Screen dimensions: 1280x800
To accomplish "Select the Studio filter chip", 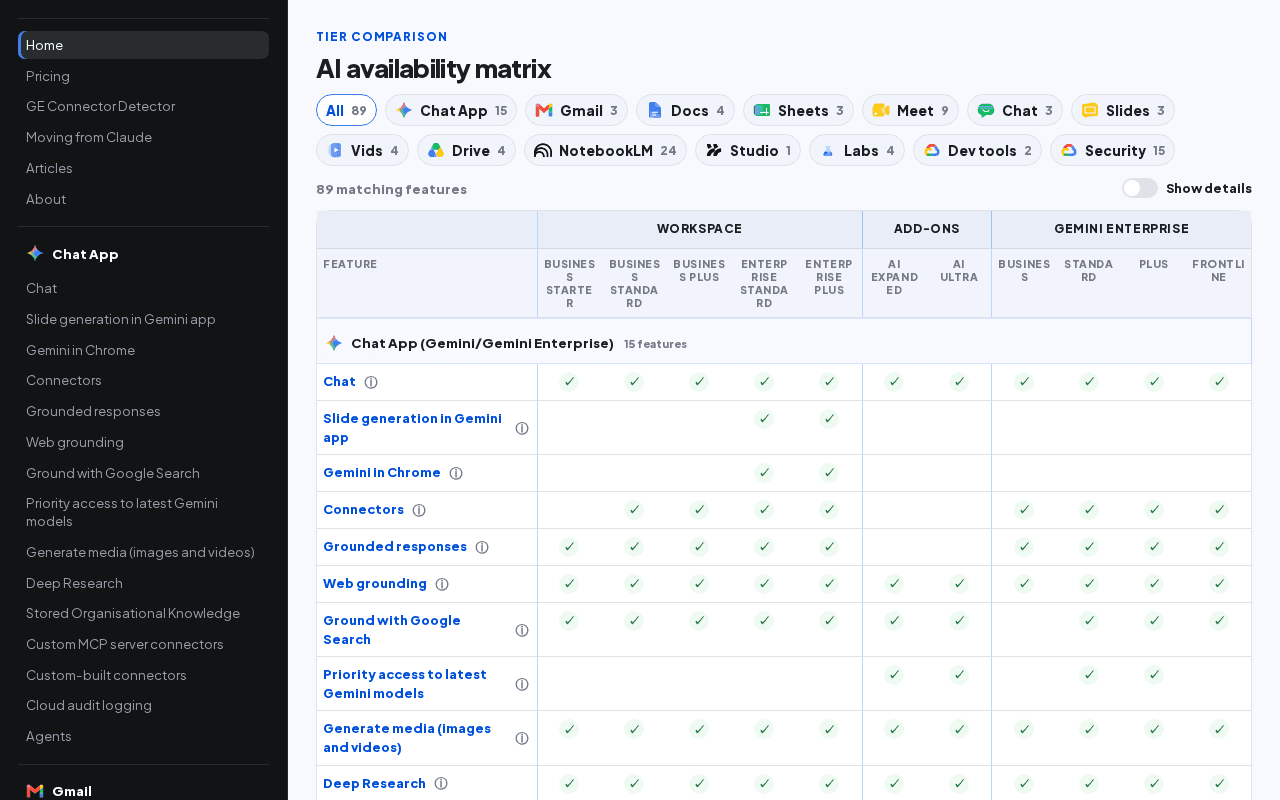I will [748, 150].
